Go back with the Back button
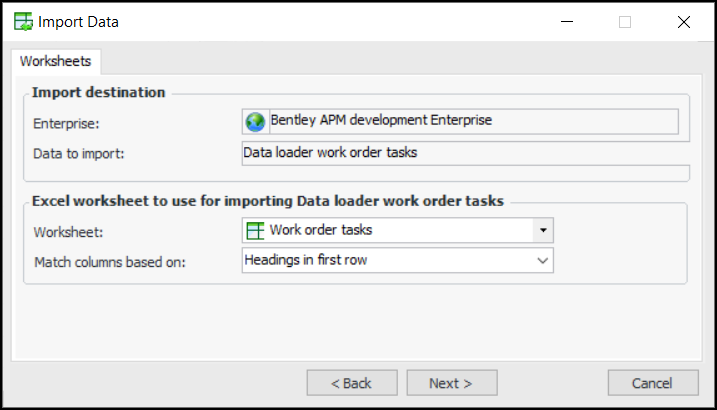The height and width of the screenshot is (410, 717). (x=352, y=383)
